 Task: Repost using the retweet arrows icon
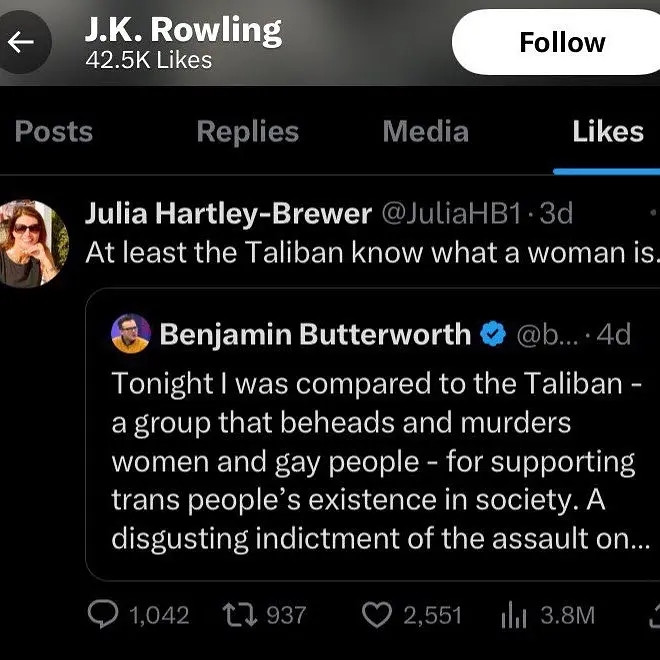pyautogui.click(x=236, y=614)
